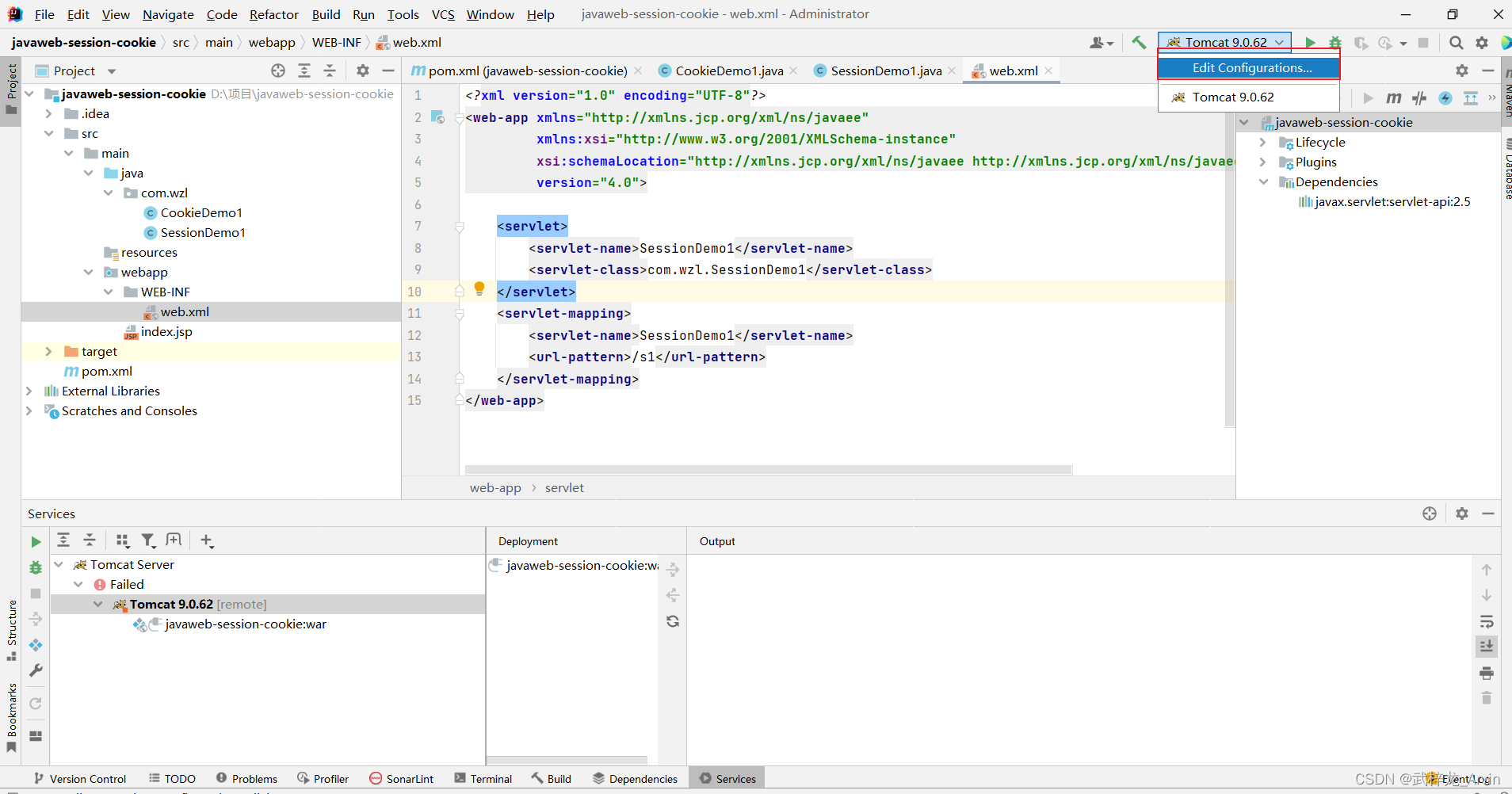The height and width of the screenshot is (794, 1512).
Task: Collapse Tomcat Server node in Services
Action: click(x=59, y=564)
